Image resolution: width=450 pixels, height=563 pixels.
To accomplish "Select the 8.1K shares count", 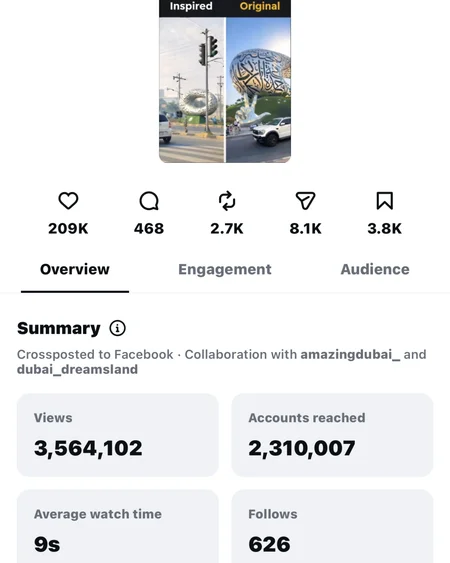I will point(305,229).
